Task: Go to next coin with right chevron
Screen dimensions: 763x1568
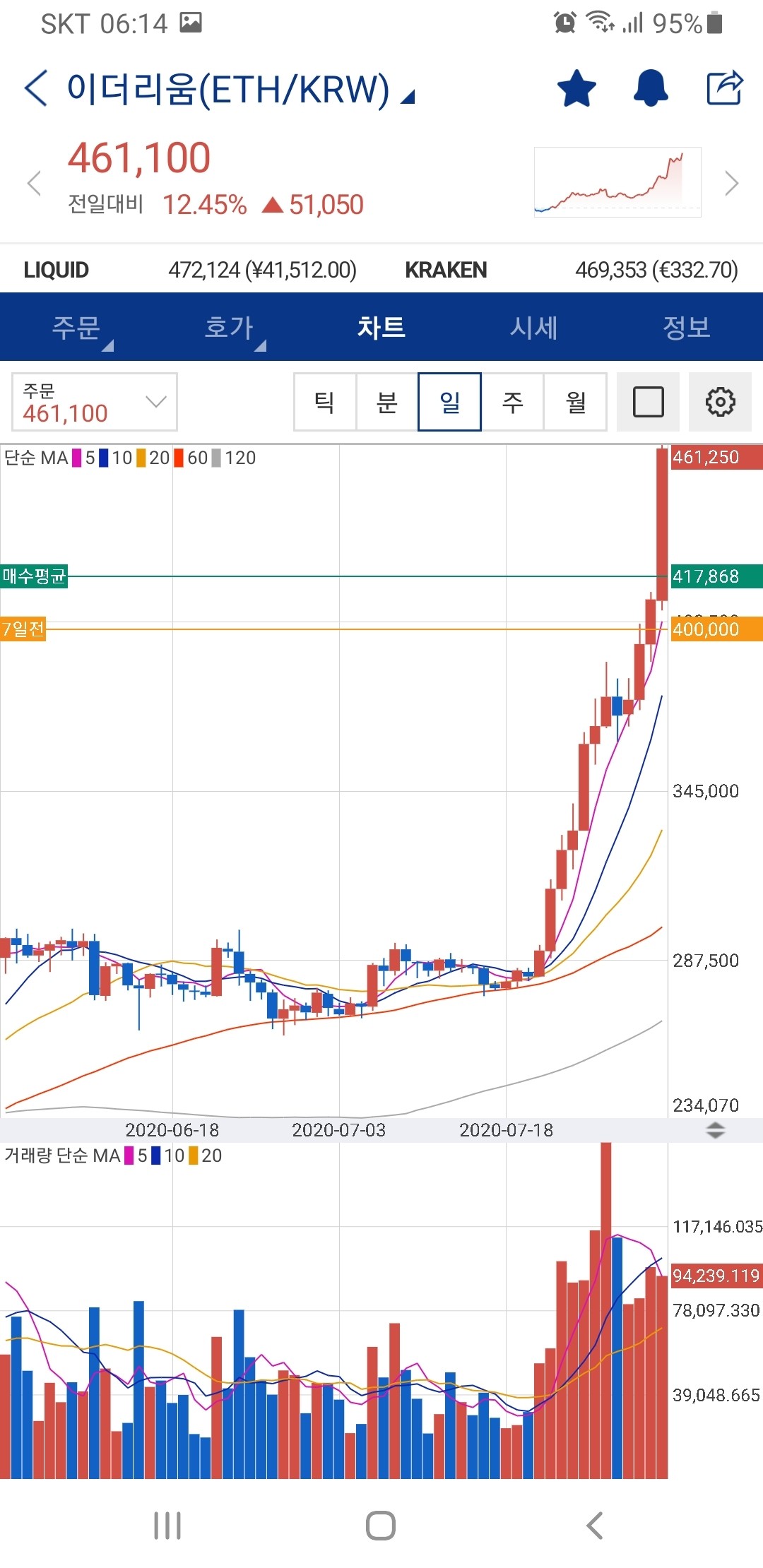Action: pos(731,184)
